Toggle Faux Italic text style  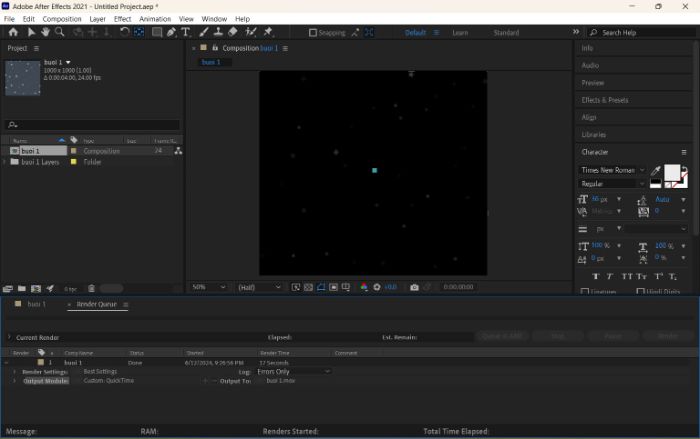tap(609, 276)
